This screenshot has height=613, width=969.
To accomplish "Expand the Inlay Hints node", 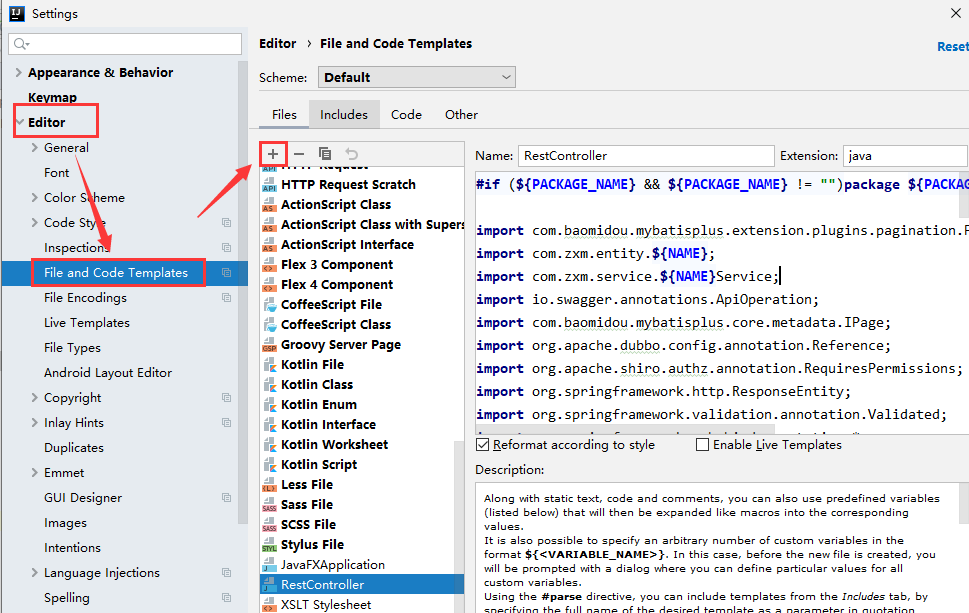I will pos(35,423).
